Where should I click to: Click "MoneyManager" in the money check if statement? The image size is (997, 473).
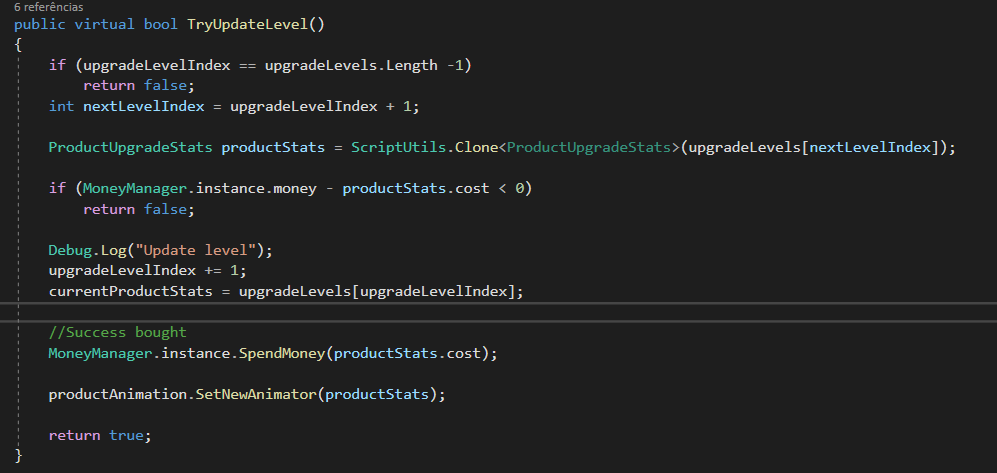coord(135,189)
